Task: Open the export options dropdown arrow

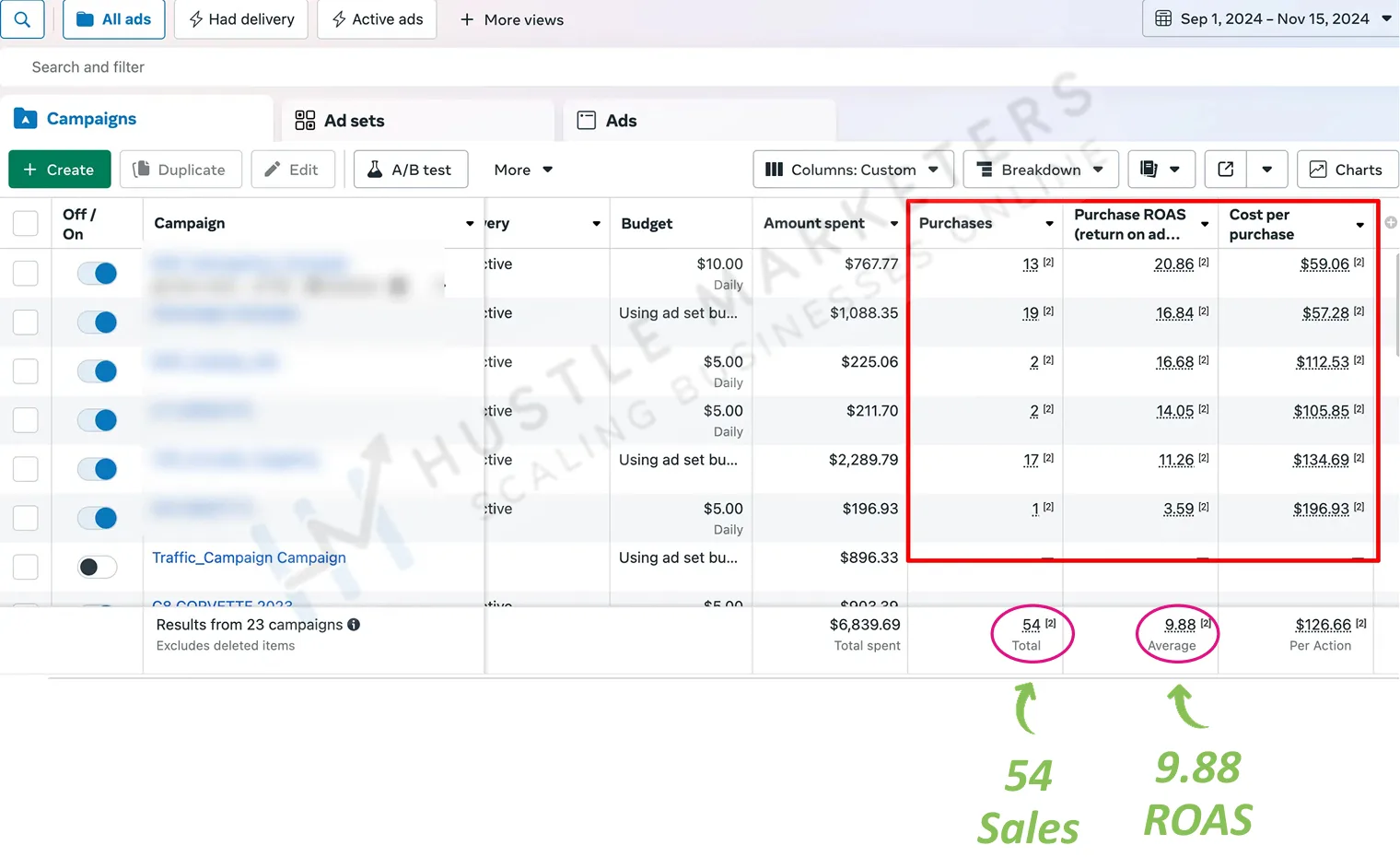Action: tap(1267, 170)
